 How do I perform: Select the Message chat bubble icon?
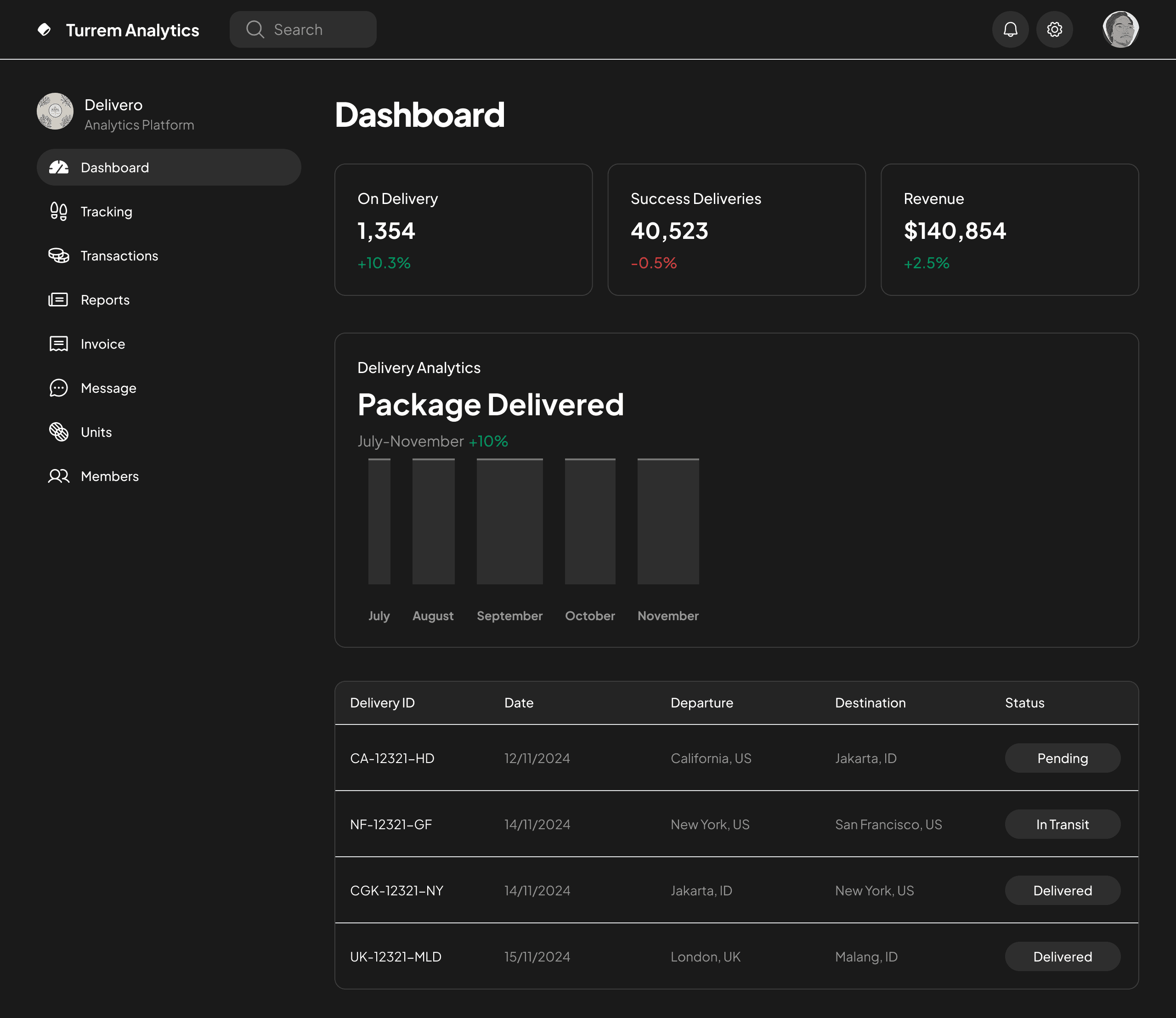pos(58,388)
